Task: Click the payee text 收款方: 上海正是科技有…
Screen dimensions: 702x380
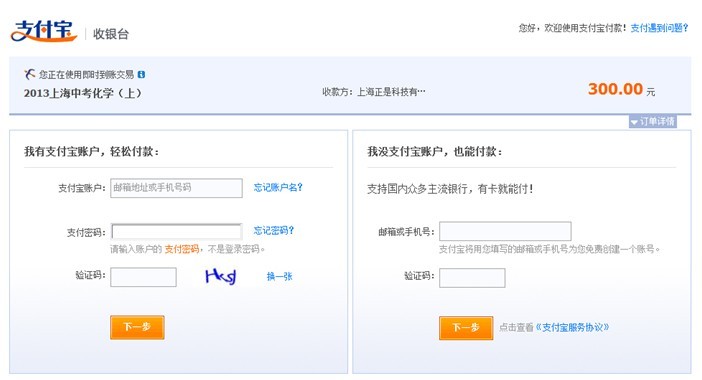Action: pos(374,92)
